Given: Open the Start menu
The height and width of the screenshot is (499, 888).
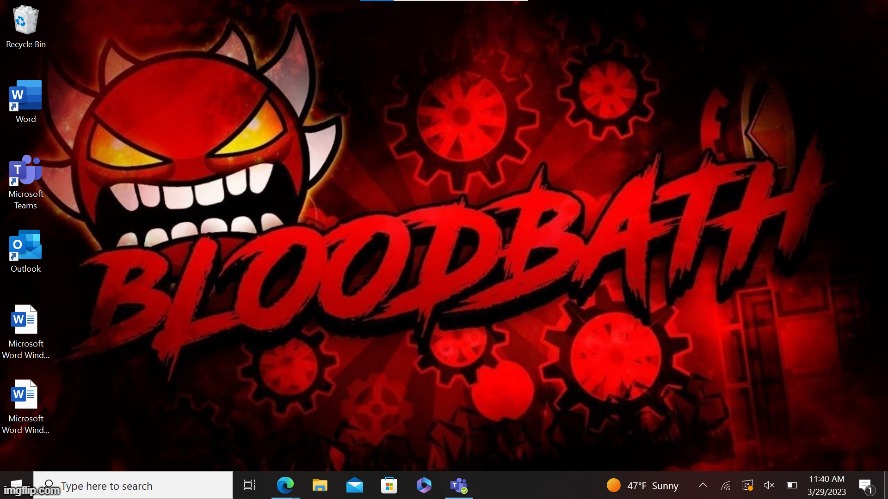Looking at the screenshot, I should point(17,485).
